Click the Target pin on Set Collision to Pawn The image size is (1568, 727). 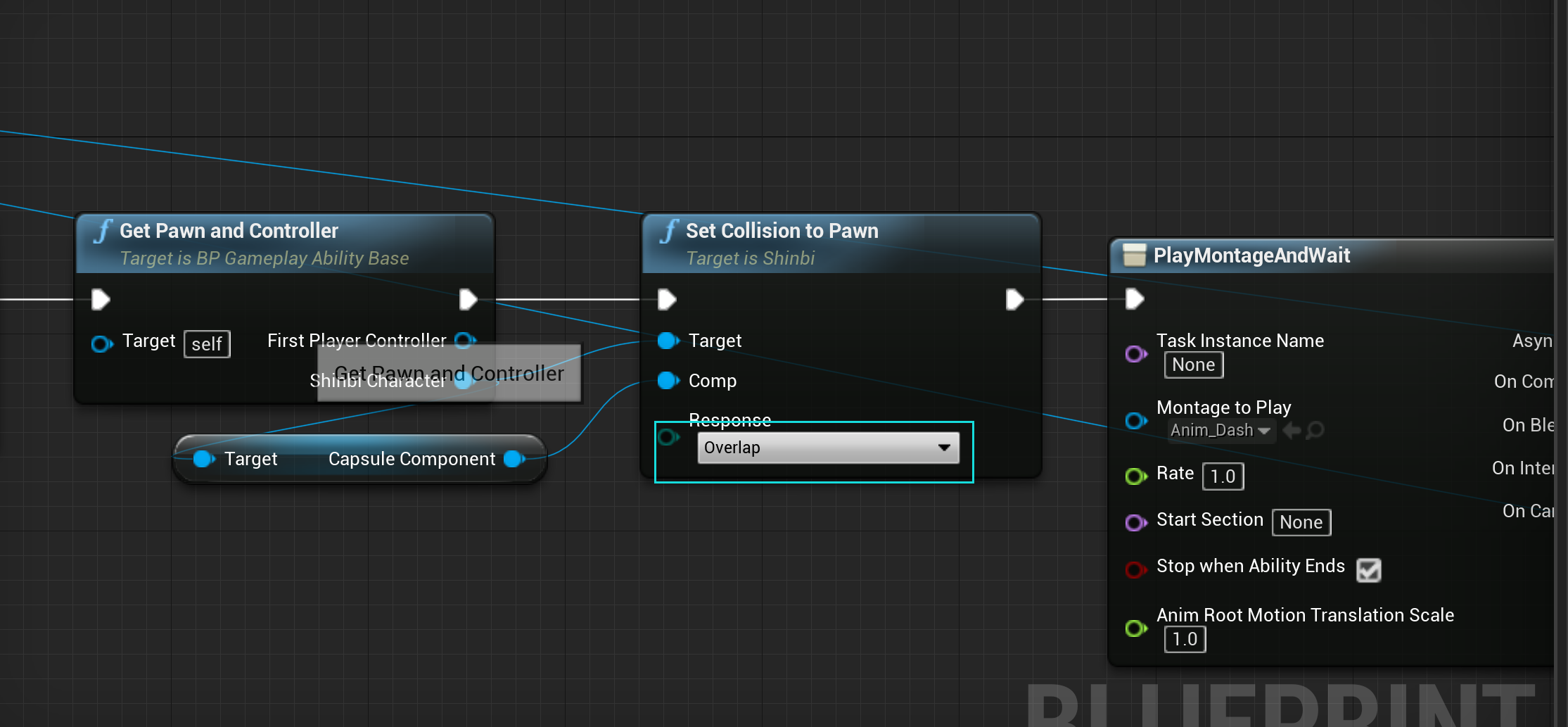click(x=667, y=341)
